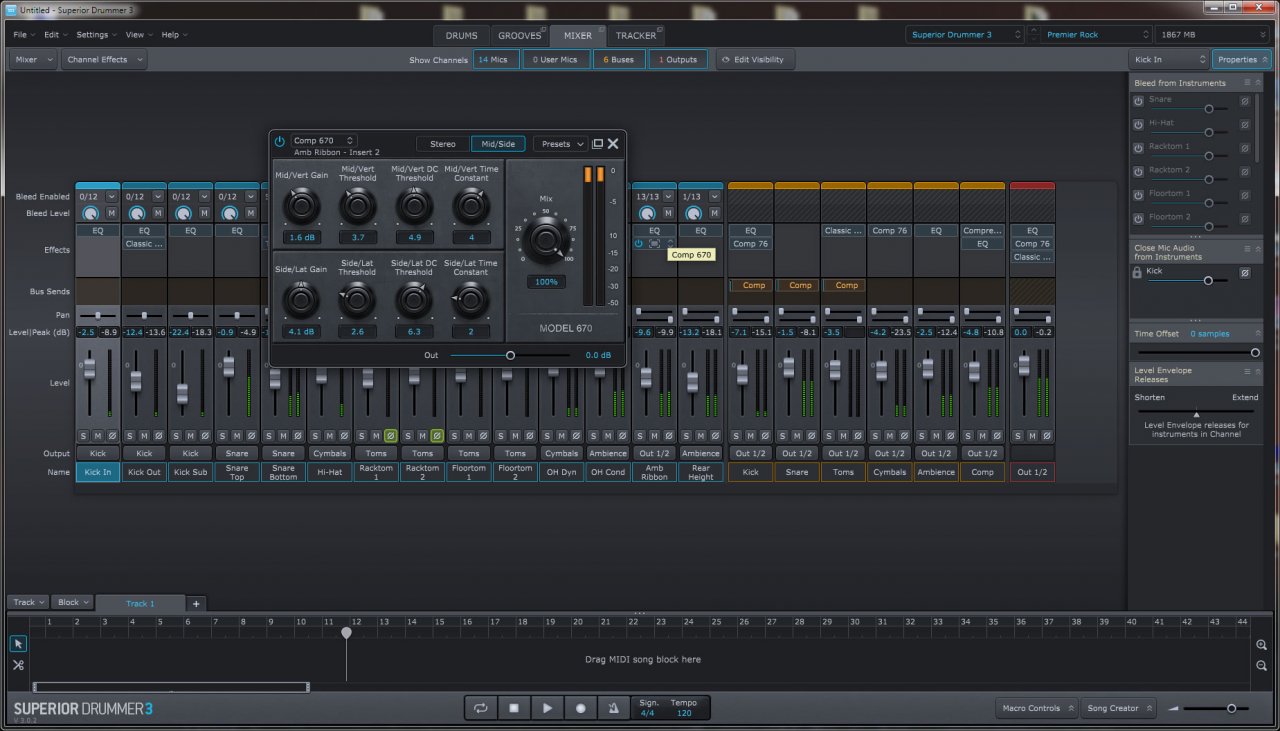Click the Record button
1280x731 pixels.
tap(580, 708)
